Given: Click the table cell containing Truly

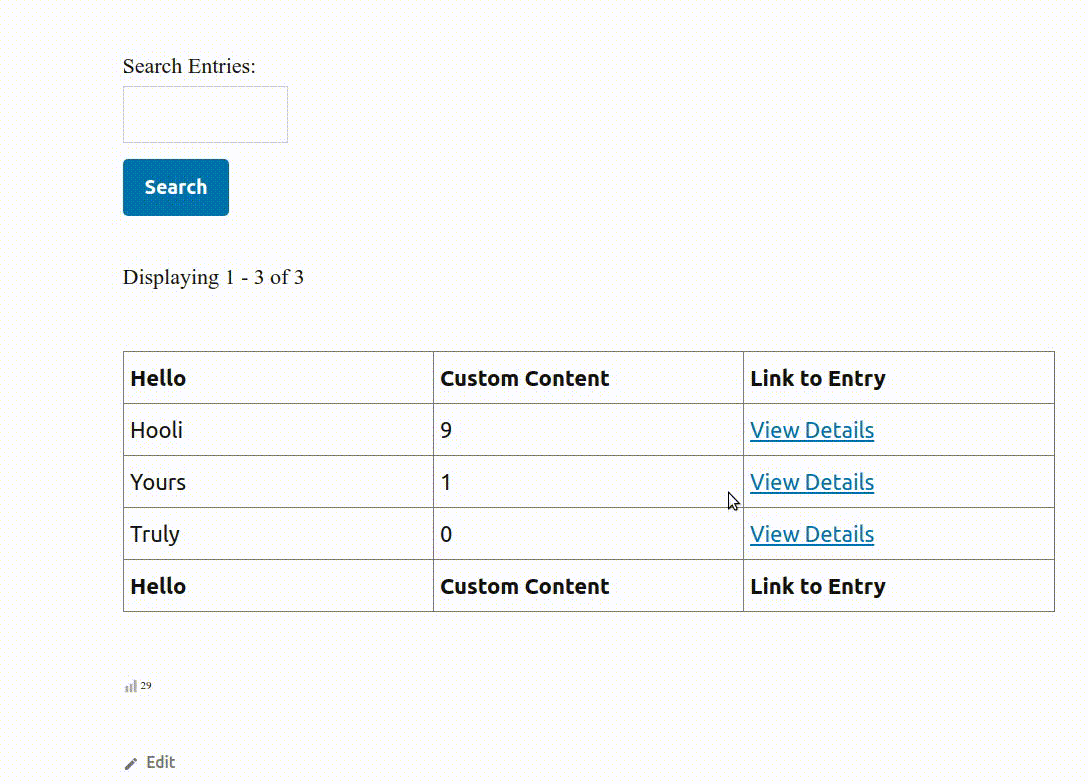Looking at the screenshot, I should click(154, 534).
